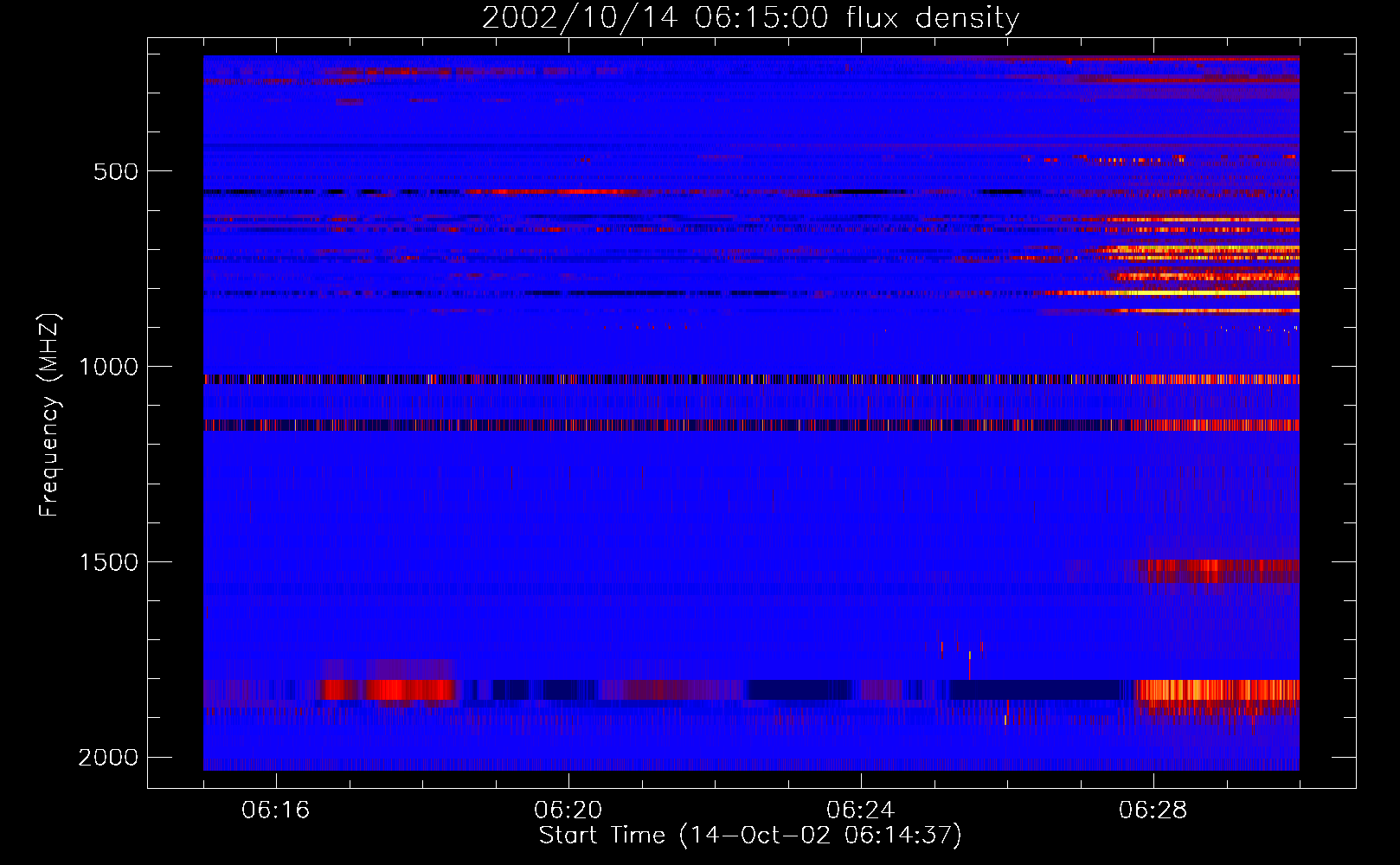Click the red emission band at 1500 MHz after 06:28
Screen dimensions: 1400x865
1218,571
